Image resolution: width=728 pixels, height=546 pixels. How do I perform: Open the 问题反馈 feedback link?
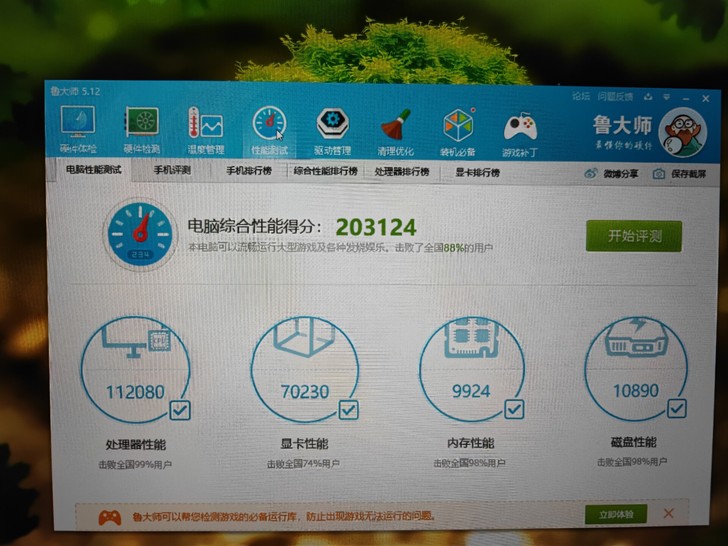click(615, 97)
